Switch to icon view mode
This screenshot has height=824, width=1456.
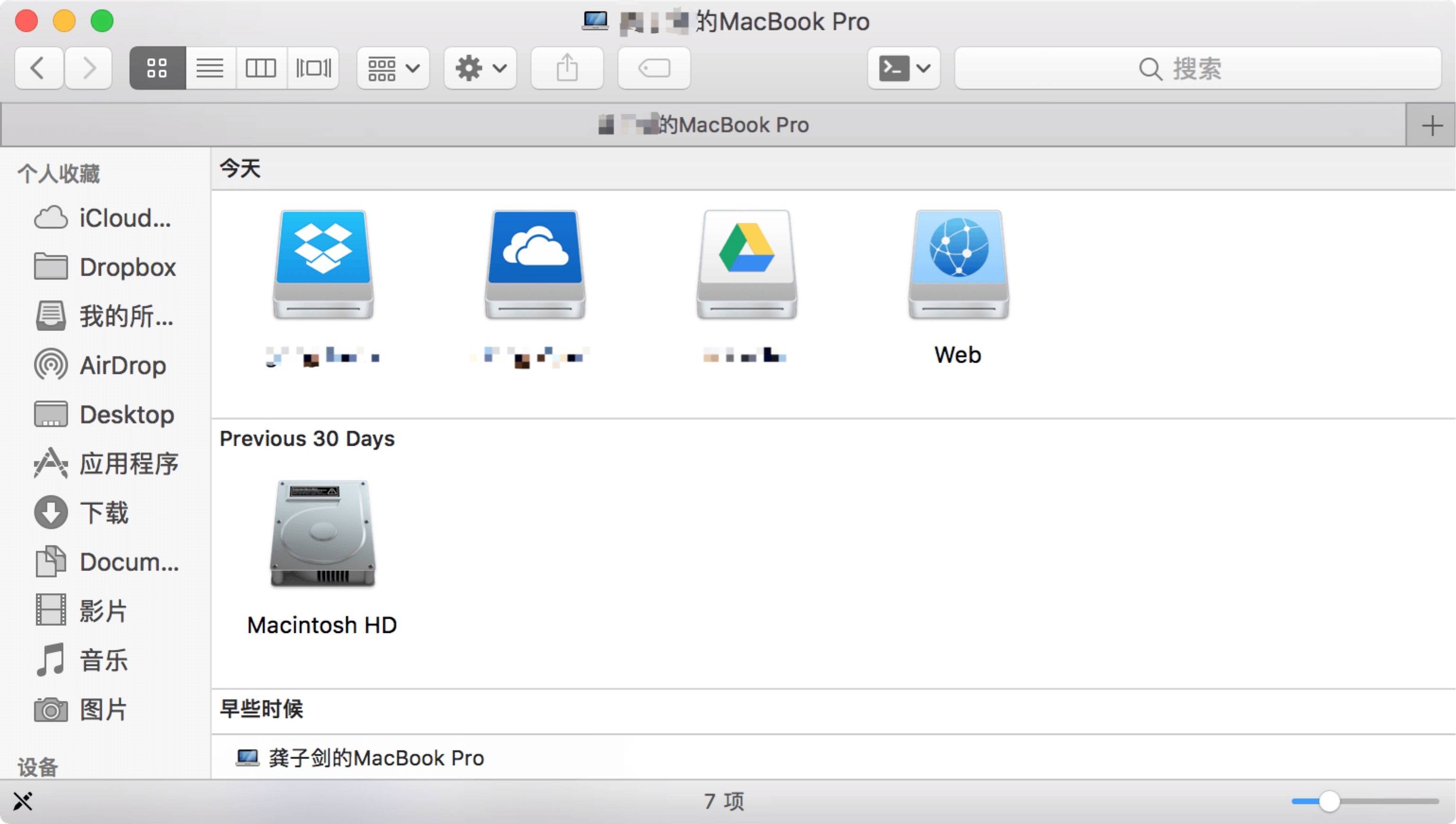tap(157, 69)
